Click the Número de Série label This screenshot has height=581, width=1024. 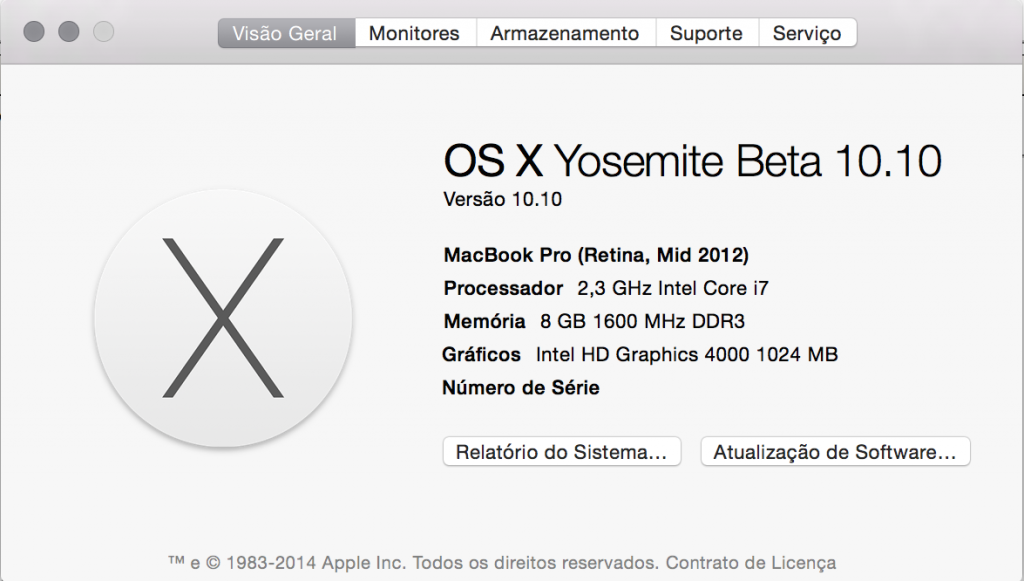tap(520, 388)
